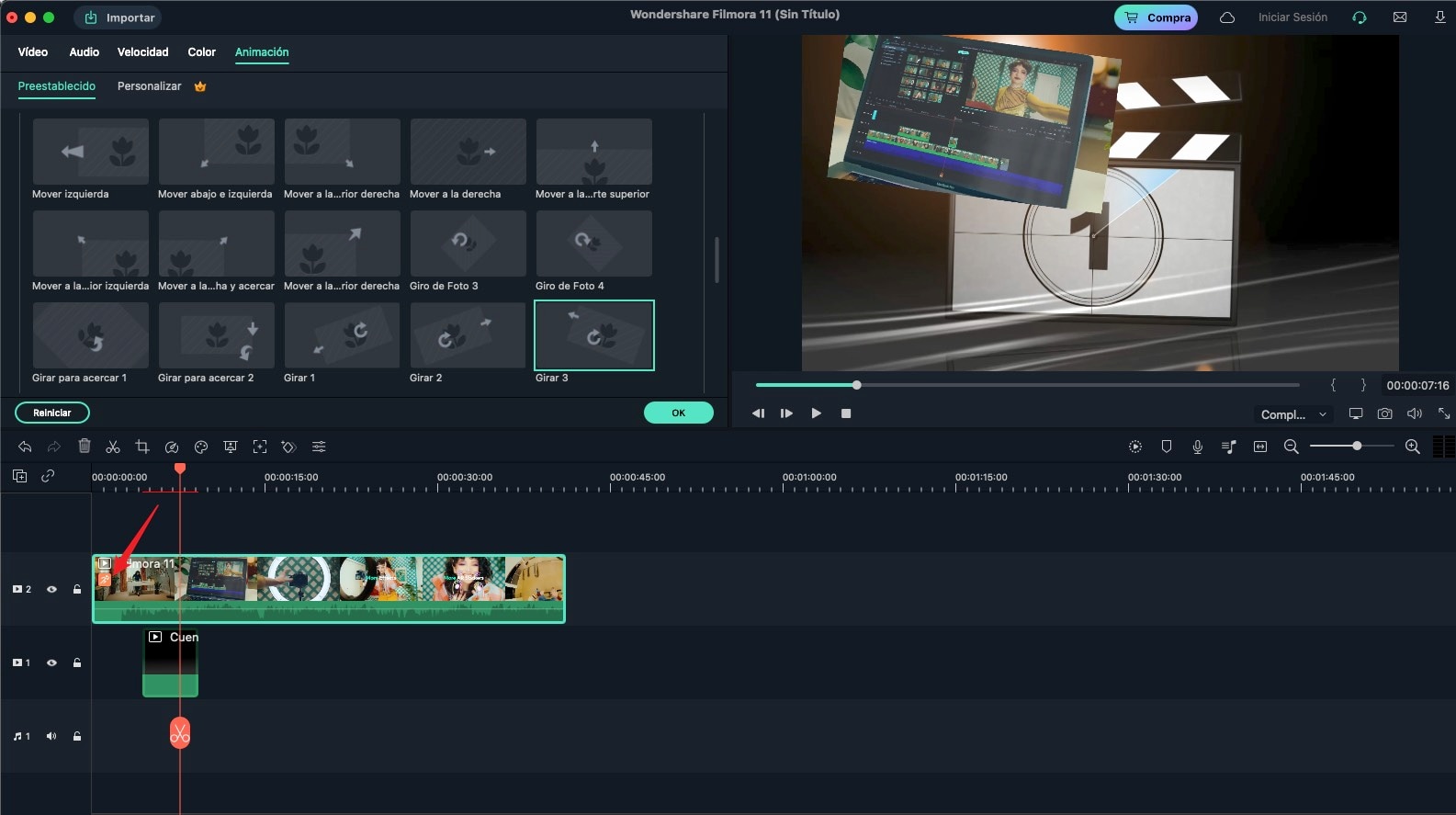Viewport: 1456px width, 815px height.
Task: Open the Importar dropdown
Action: point(118,17)
